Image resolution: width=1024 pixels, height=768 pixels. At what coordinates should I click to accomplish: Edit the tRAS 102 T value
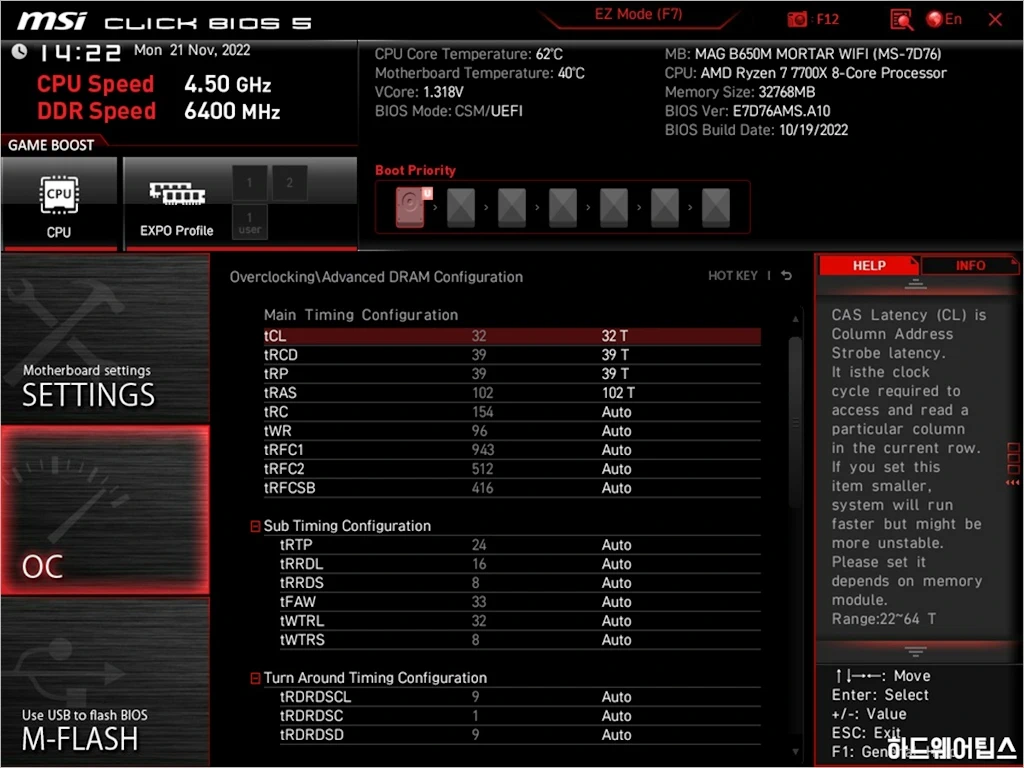click(618, 392)
